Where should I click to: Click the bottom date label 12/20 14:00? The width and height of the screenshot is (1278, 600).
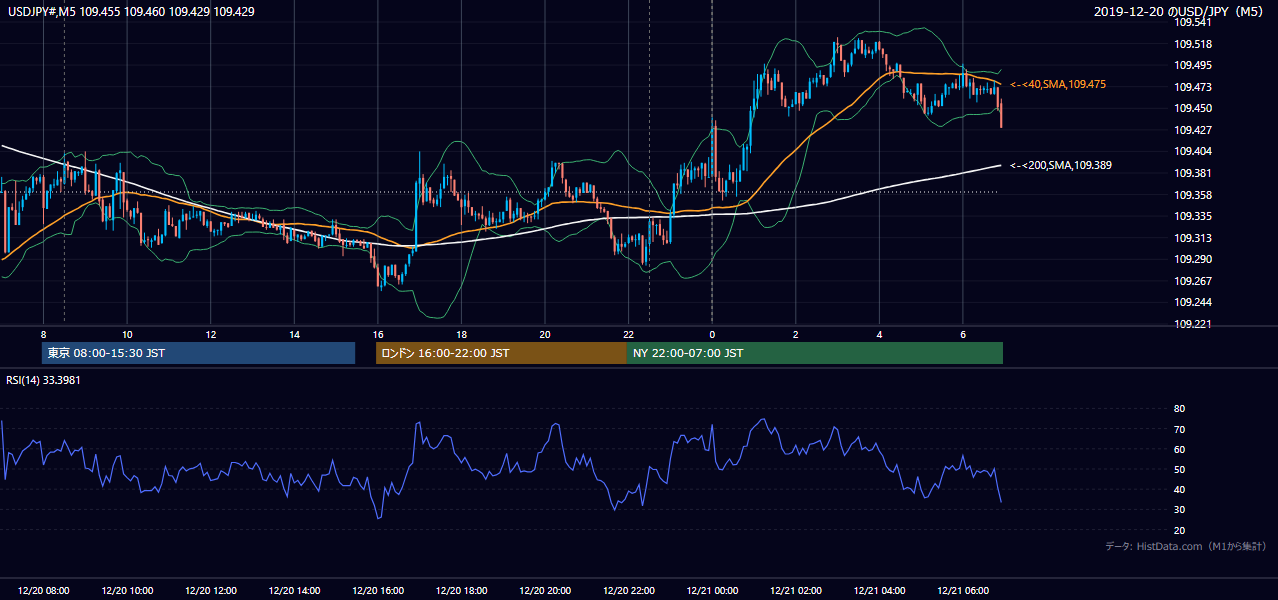tap(294, 591)
